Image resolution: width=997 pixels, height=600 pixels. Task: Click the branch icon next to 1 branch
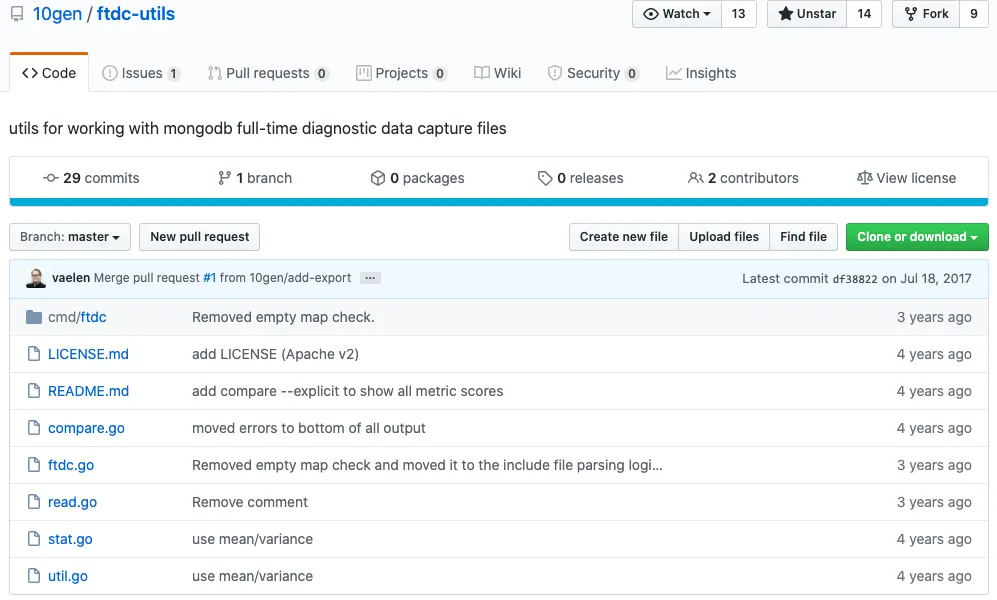[224, 178]
